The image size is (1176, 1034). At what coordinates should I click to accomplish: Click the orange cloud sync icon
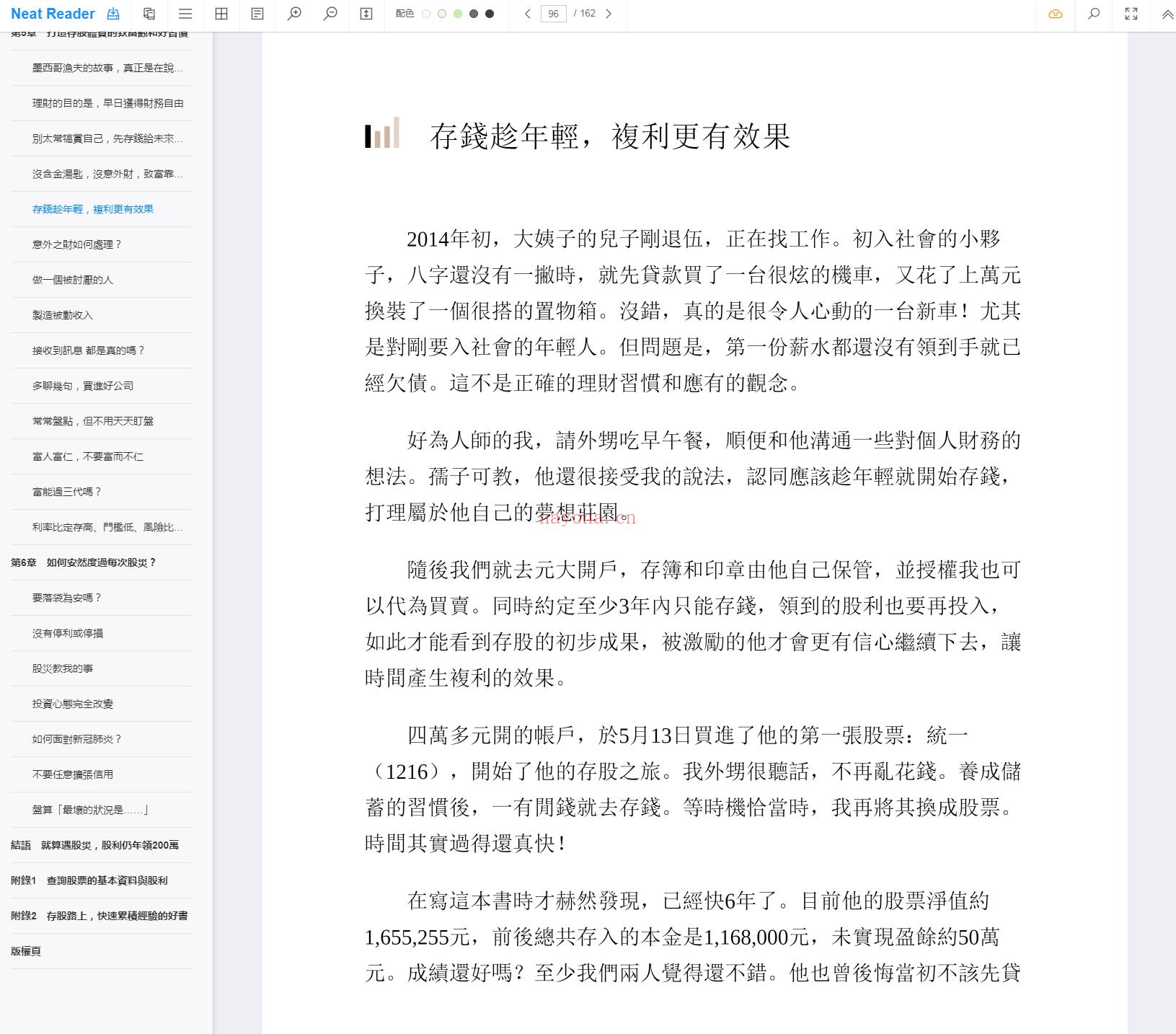pos(1056,14)
